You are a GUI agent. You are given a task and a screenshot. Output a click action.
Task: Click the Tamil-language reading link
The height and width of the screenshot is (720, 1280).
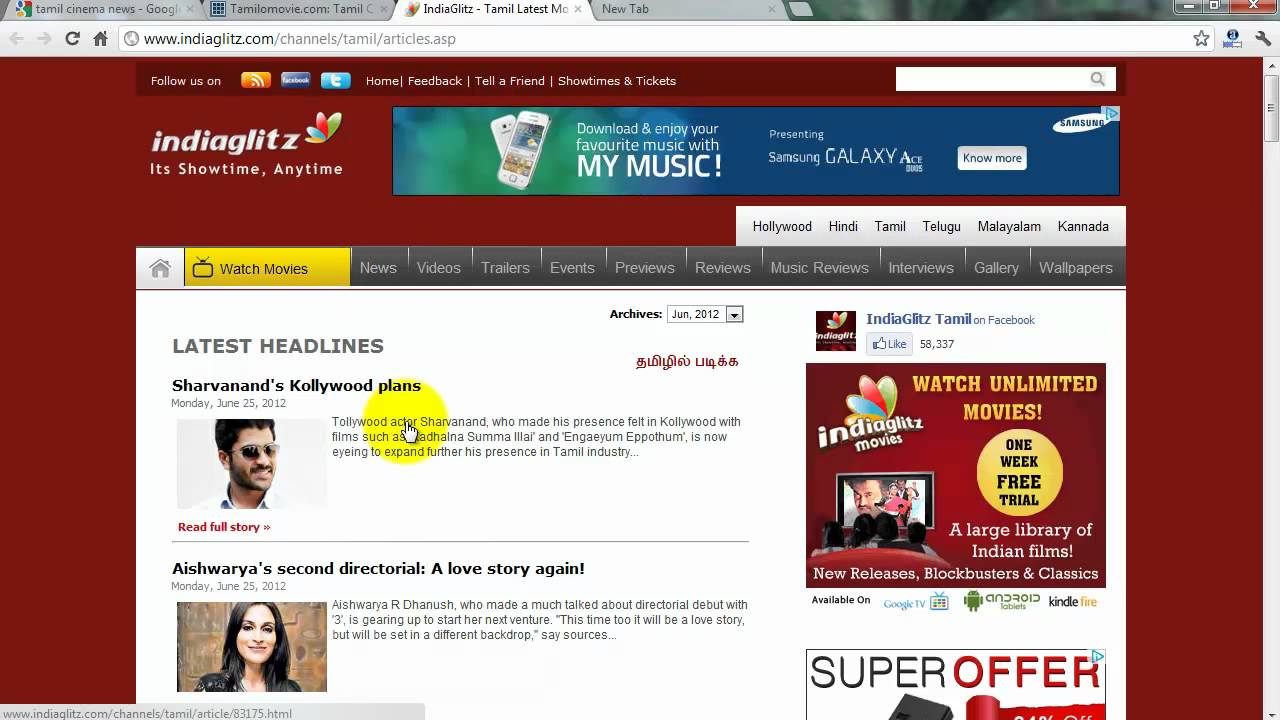coord(687,361)
